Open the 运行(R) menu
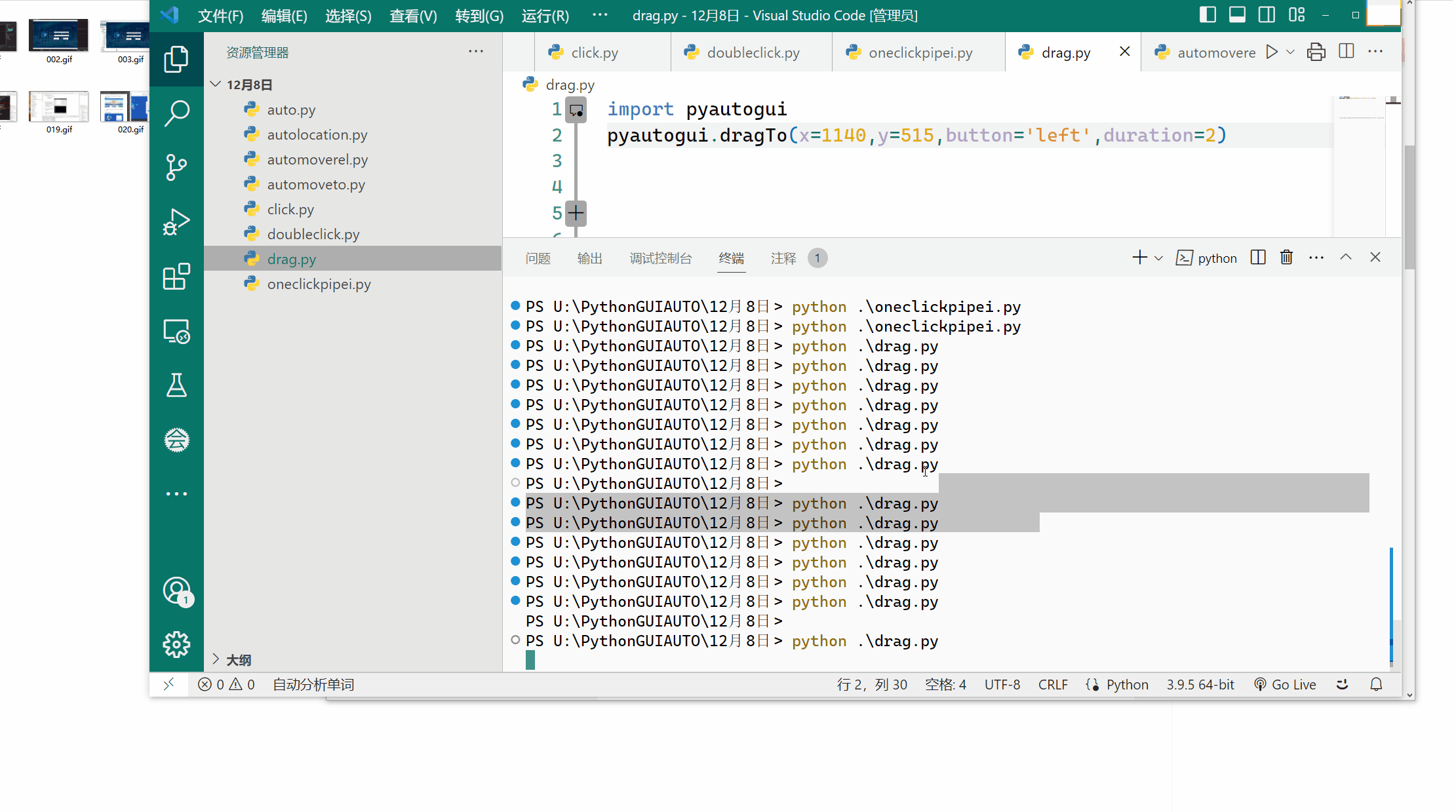 [545, 16]
